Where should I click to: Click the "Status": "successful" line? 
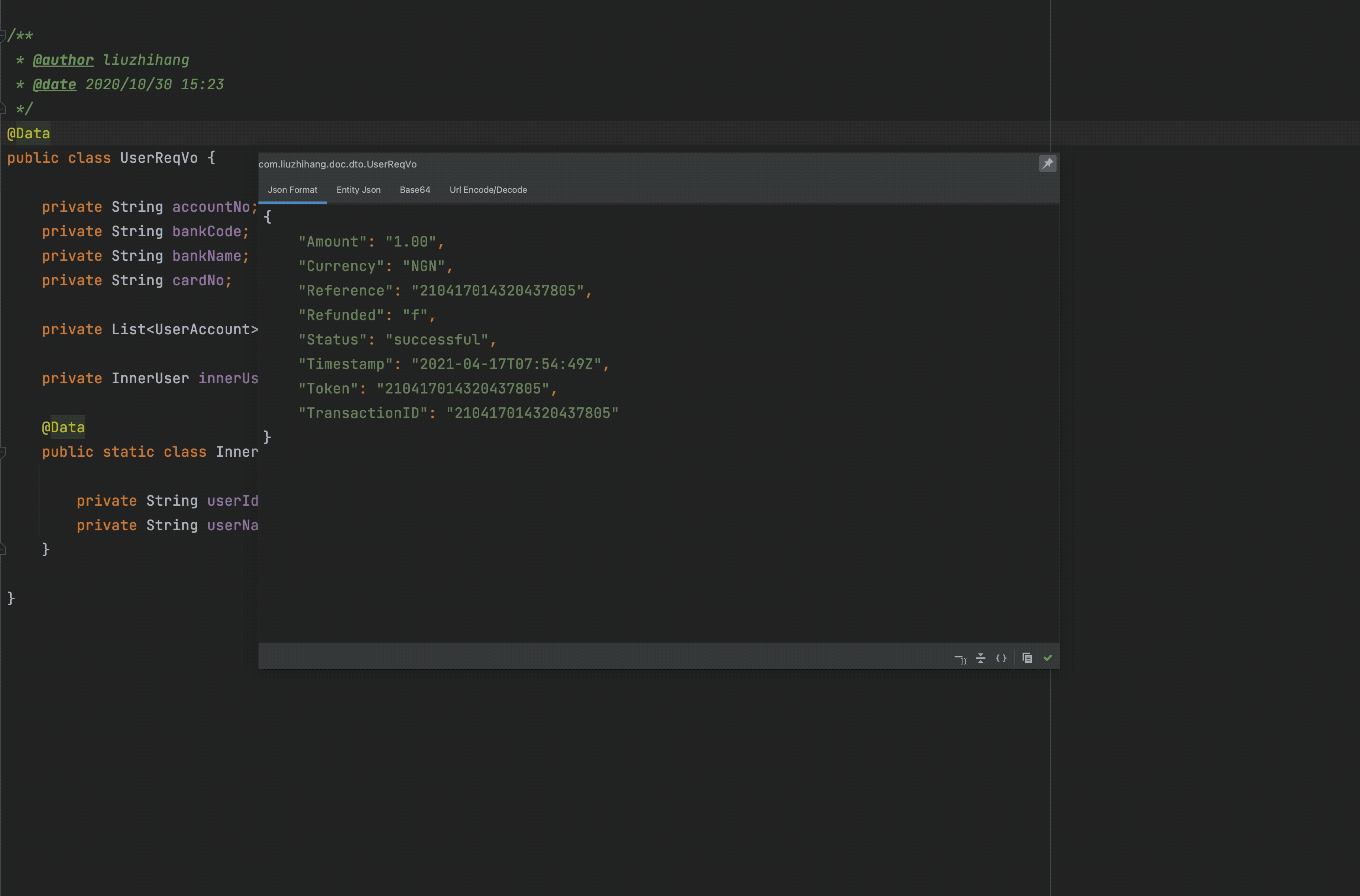pyautogui.click(x=397, y=340)
